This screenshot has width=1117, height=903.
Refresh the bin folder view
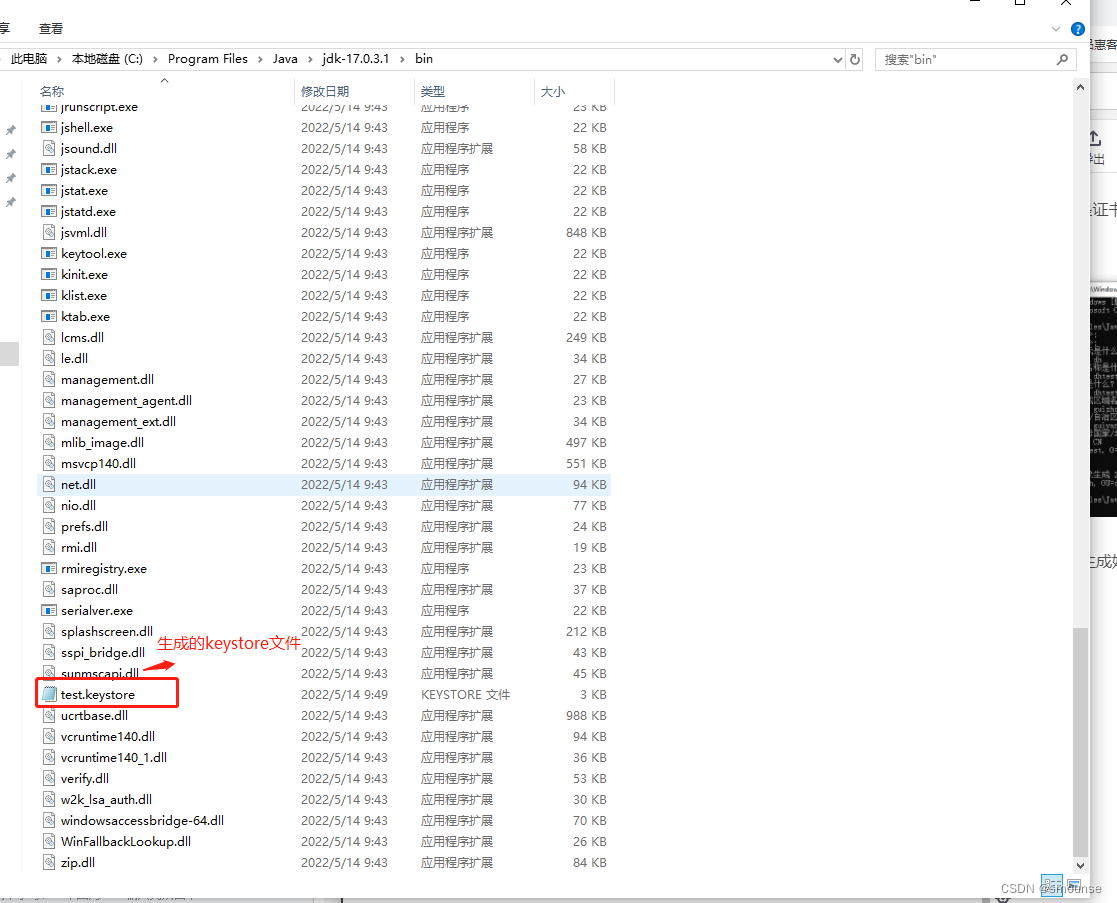(856, 60)
